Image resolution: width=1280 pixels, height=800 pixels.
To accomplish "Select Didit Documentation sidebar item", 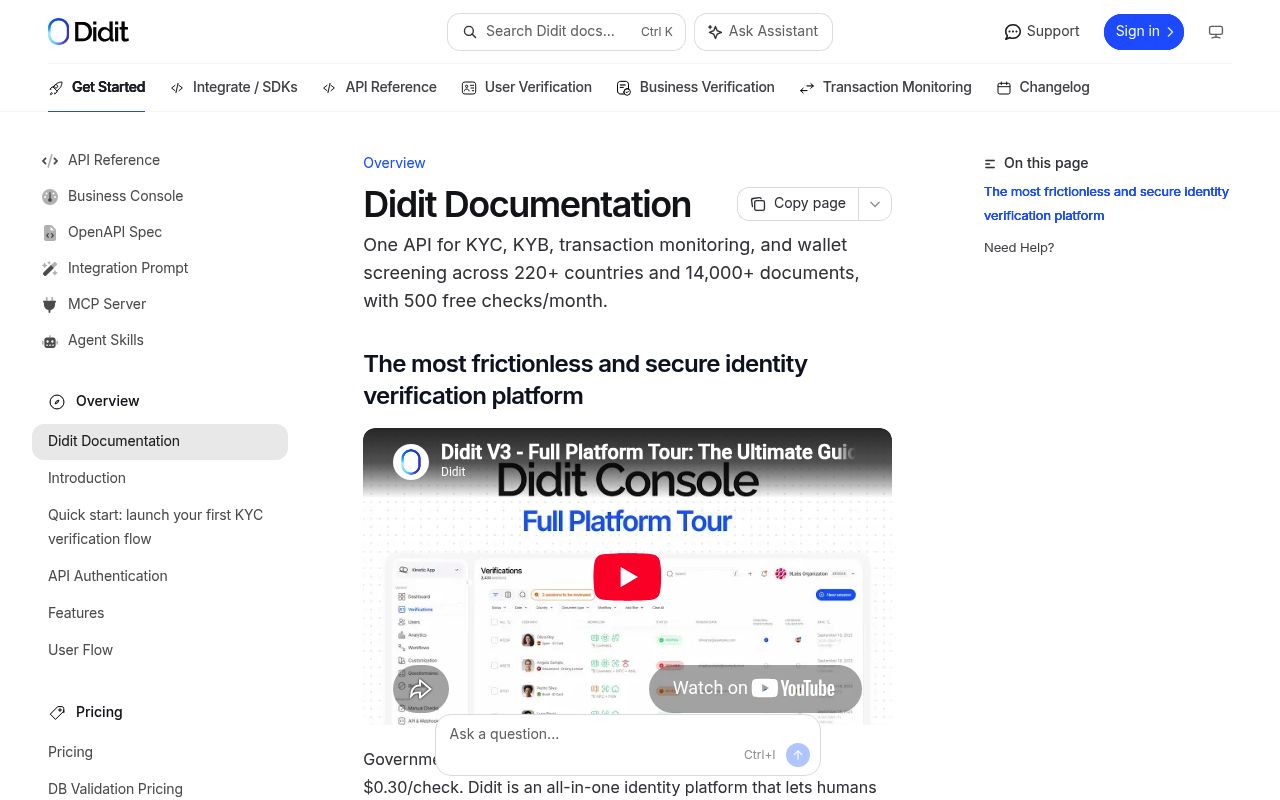I will [160, 442].
